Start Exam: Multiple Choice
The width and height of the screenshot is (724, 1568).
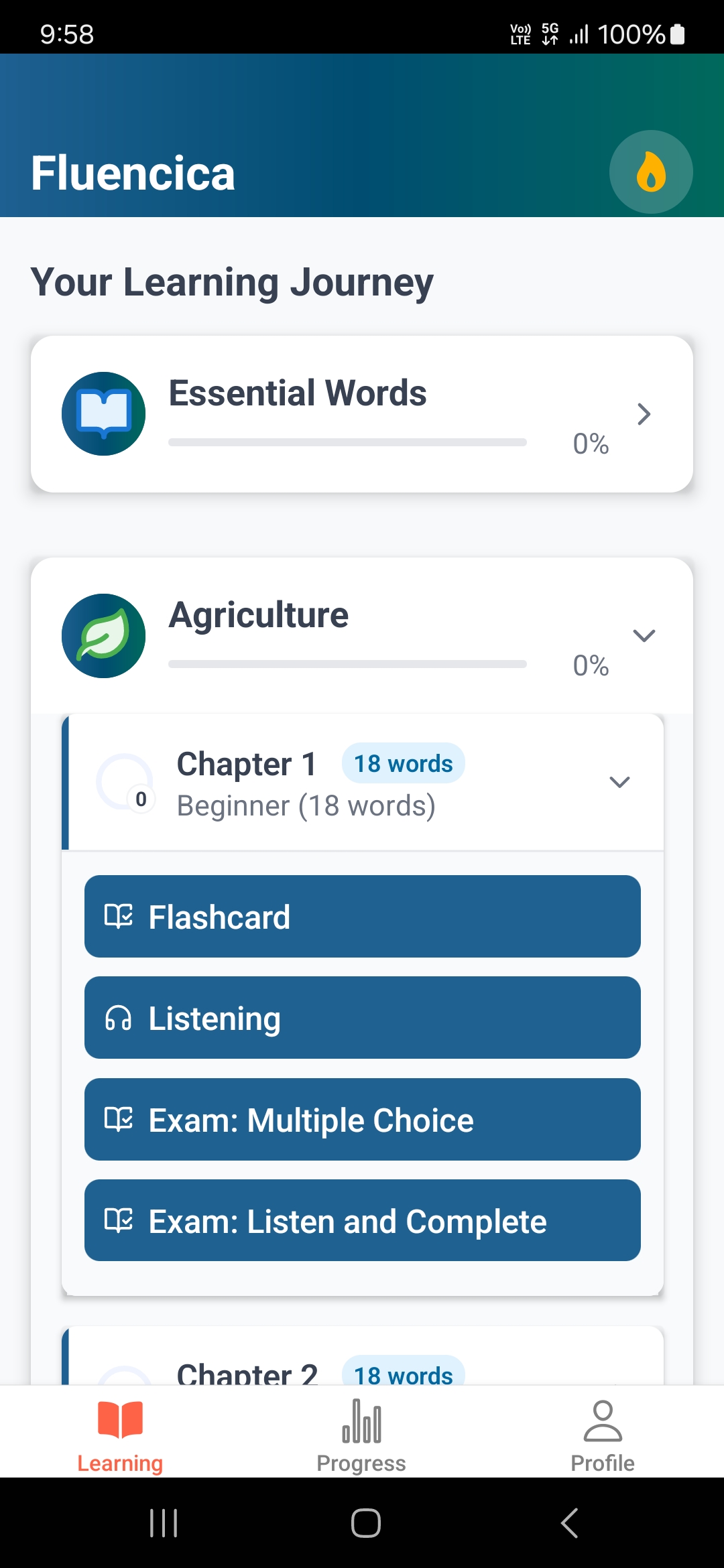363,1120
